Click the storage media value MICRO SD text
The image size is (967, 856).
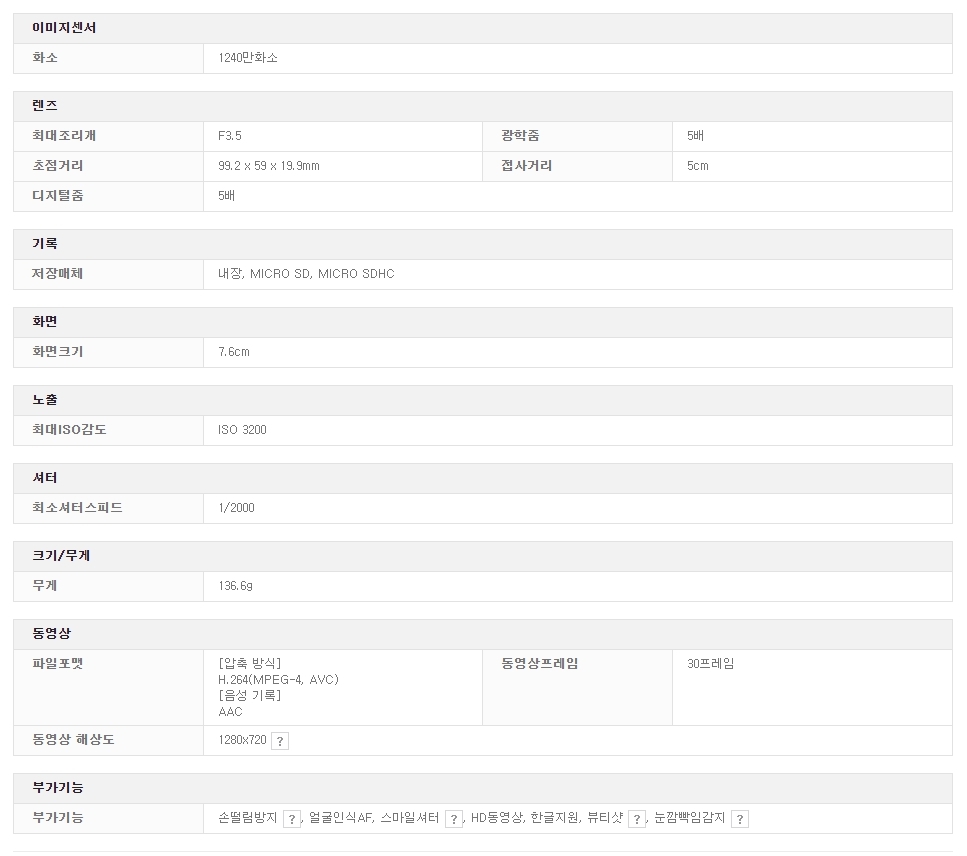(280, 274)
